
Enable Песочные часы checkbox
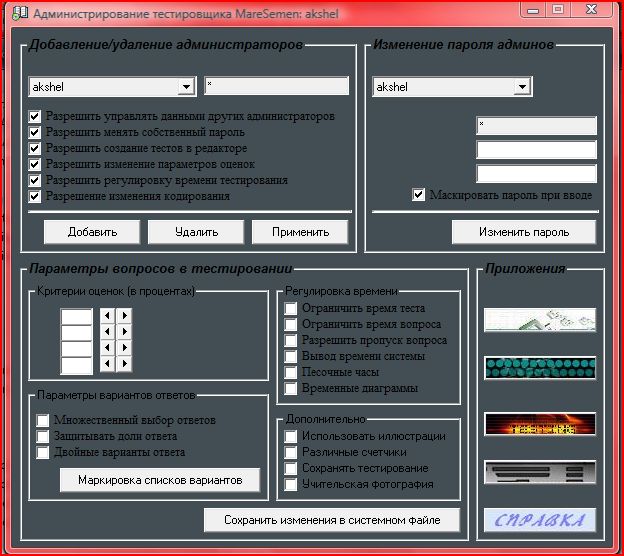[x=291, y=373]
